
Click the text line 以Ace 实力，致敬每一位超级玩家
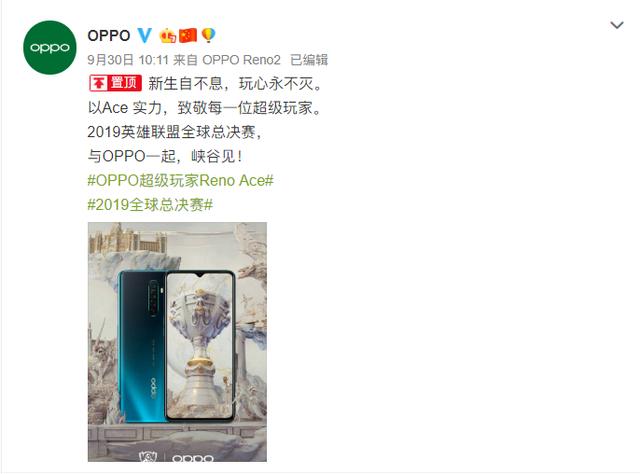(x=205, y=108)
